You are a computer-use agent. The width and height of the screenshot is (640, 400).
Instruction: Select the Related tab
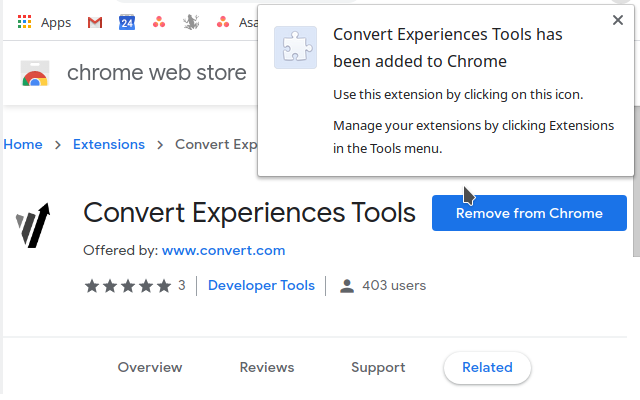pyautogui.click(x=487, y=367)
